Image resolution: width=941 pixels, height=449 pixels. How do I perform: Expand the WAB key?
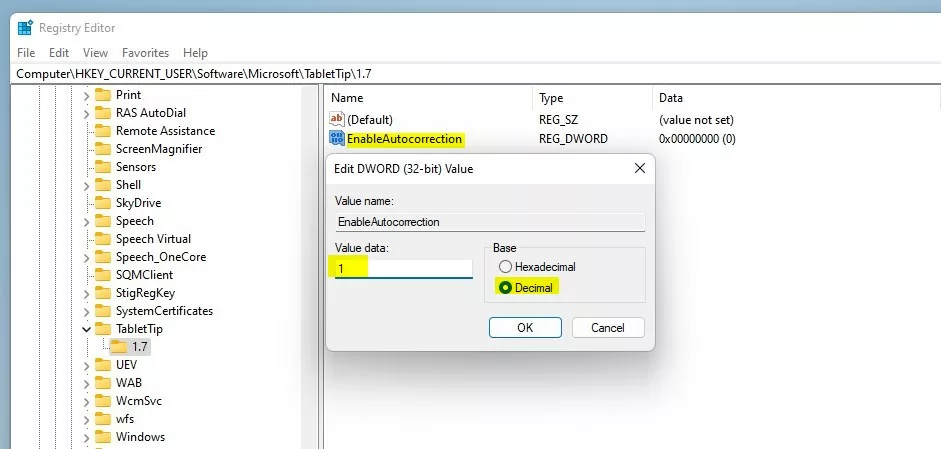pos(86,384)
